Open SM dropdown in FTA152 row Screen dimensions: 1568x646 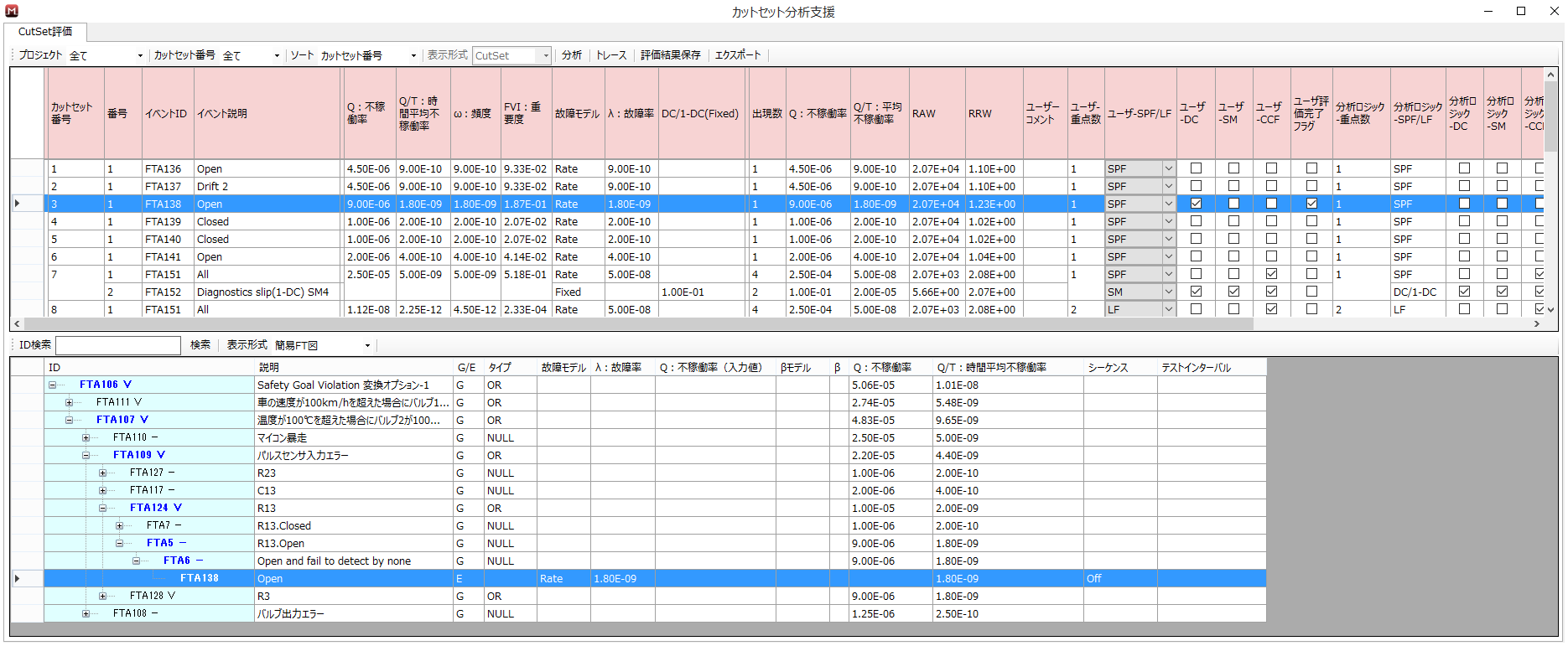[x=1168, y=292]
